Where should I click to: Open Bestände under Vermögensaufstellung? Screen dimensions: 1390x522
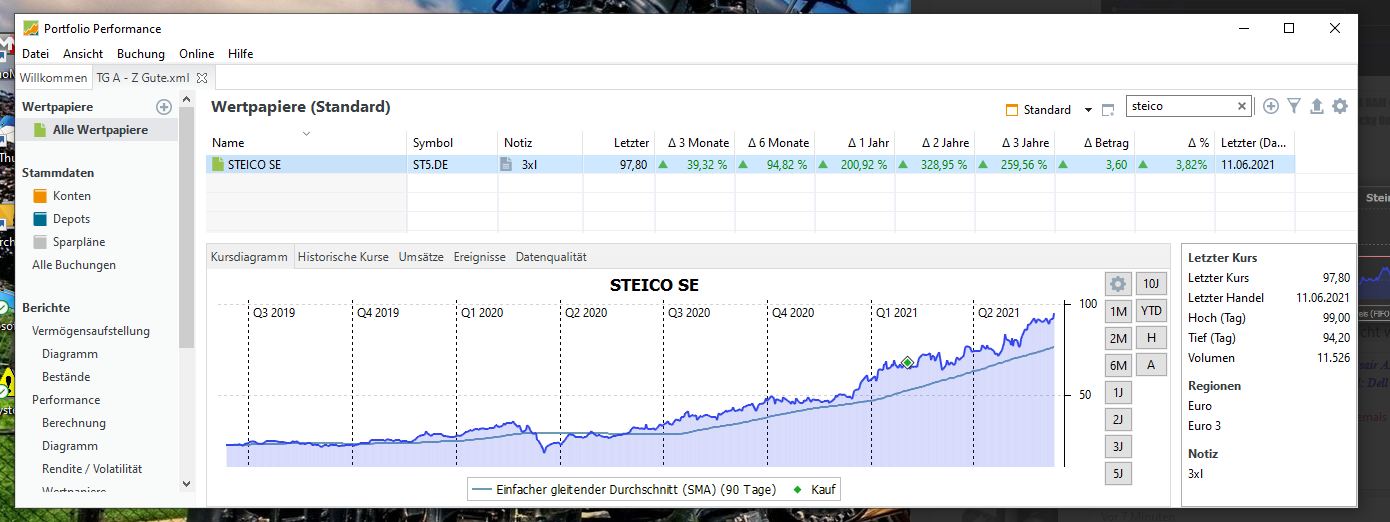click(66, 377)
